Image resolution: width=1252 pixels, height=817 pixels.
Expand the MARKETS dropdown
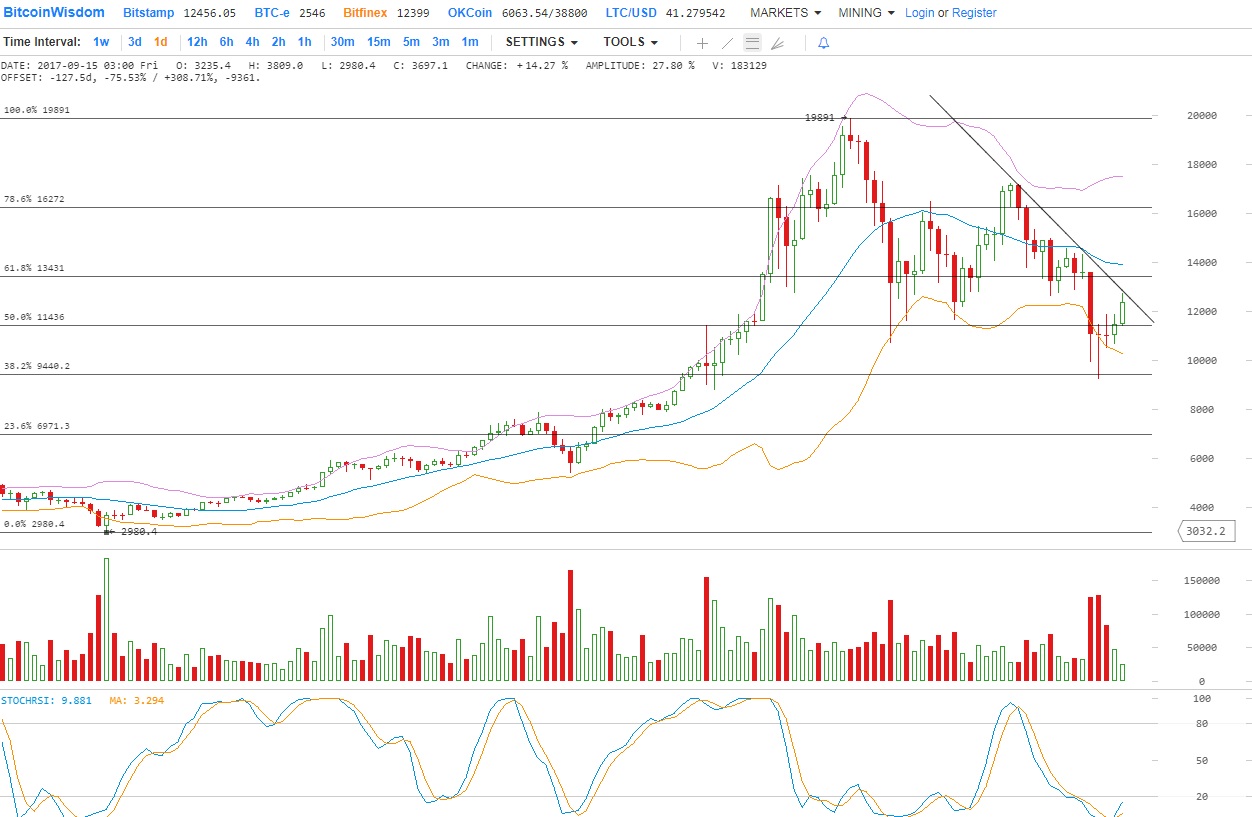point(785,13)
